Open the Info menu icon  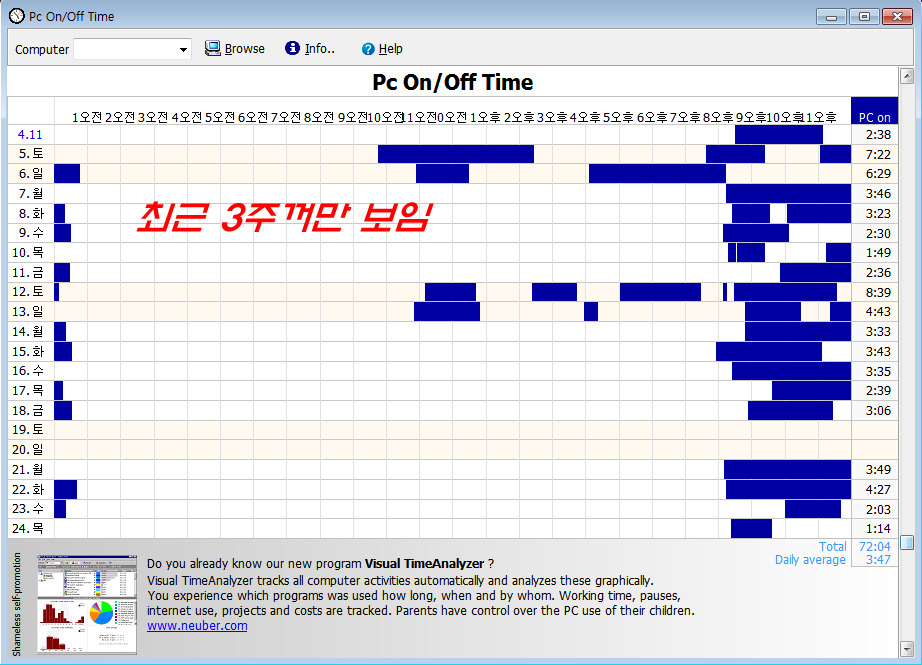292,48
